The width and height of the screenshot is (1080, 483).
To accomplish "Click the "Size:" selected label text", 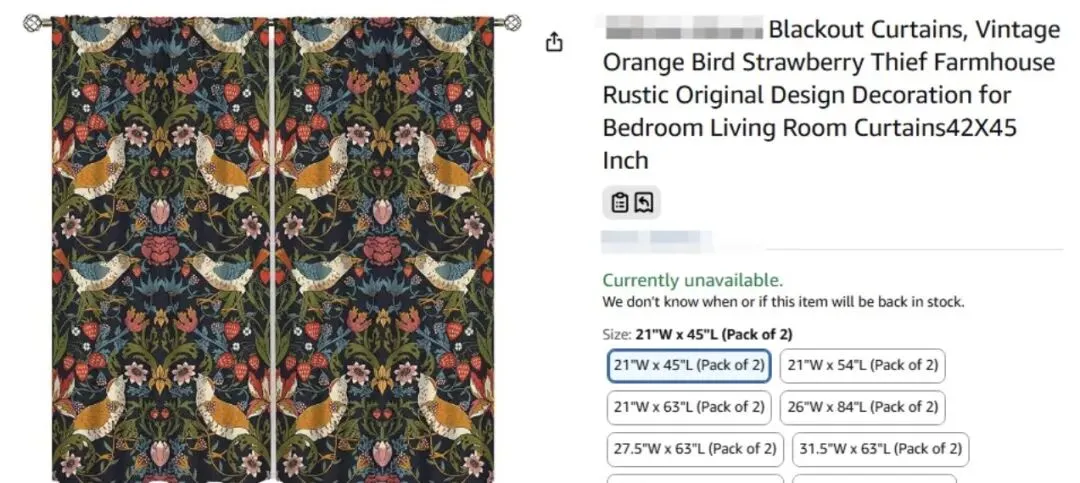I will [x=698, y=334].
